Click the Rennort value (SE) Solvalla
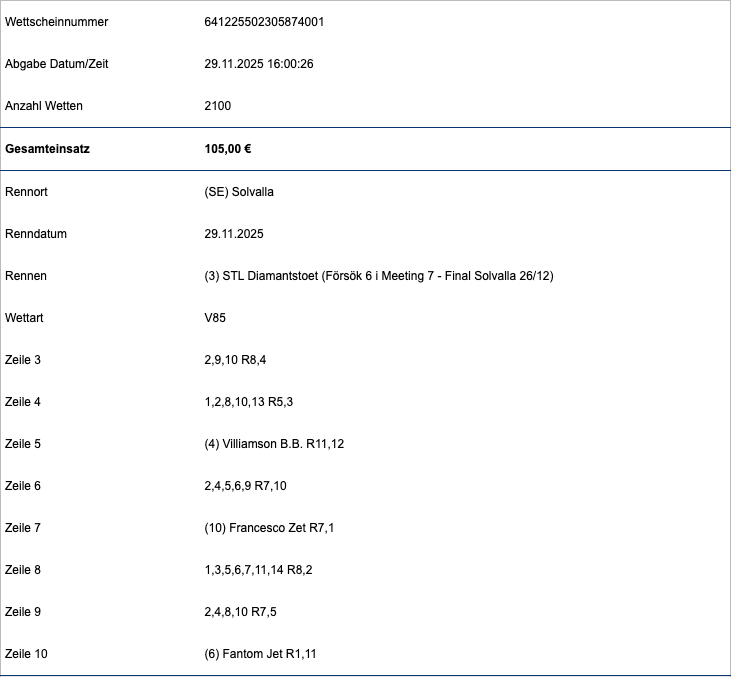Screen dimensions: 731x677 pos(238,192)
